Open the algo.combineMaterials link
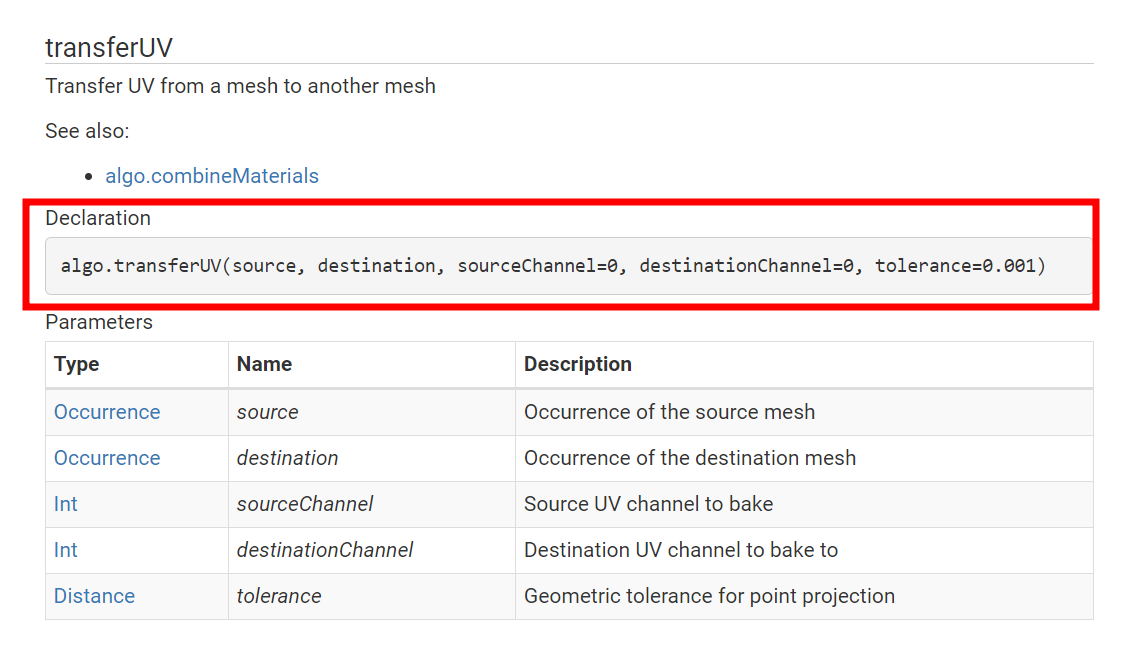The width and height of the screenshot is (1122, 645). [x=211, y=176]
